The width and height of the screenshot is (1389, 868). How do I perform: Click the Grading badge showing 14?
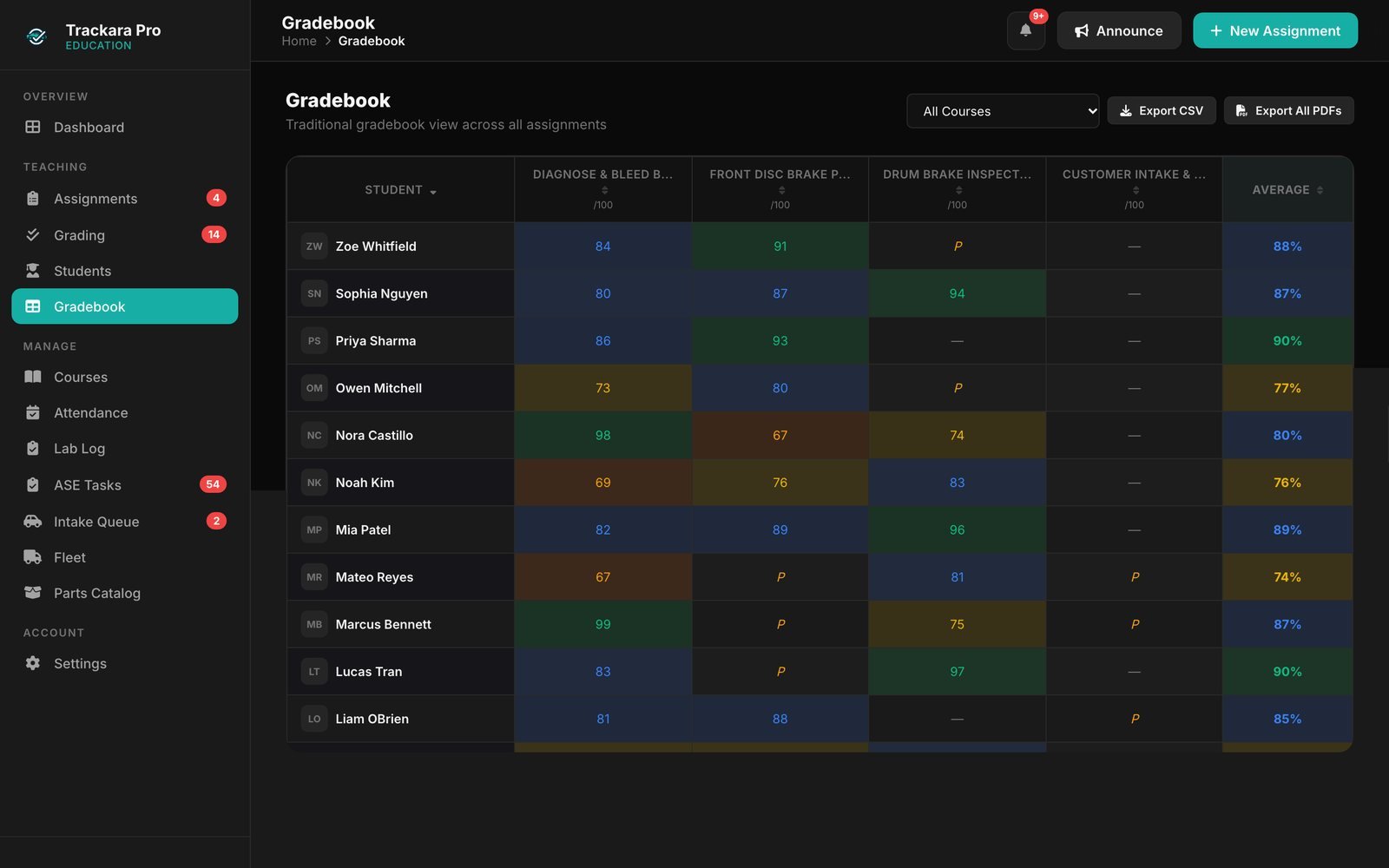(214, 234)
